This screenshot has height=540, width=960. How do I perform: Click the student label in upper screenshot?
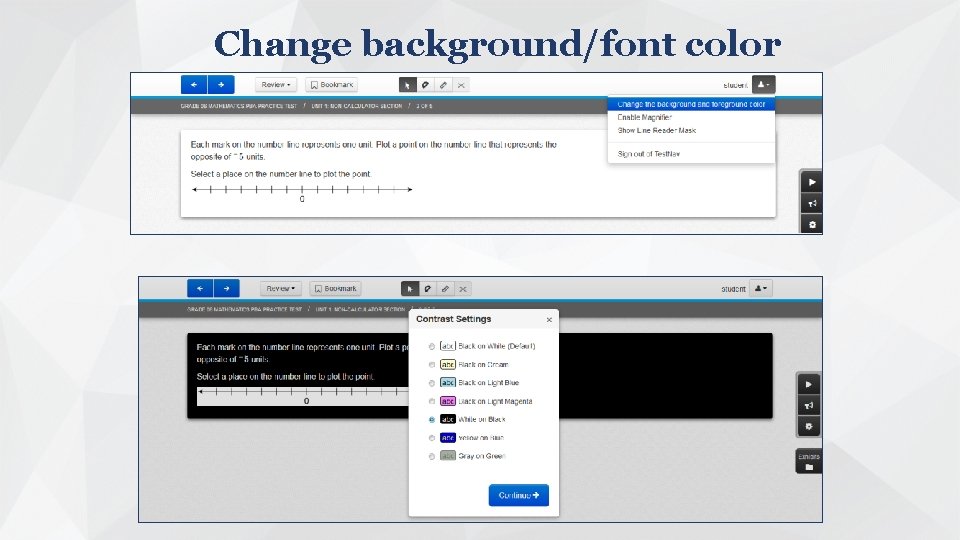[735, 86]
